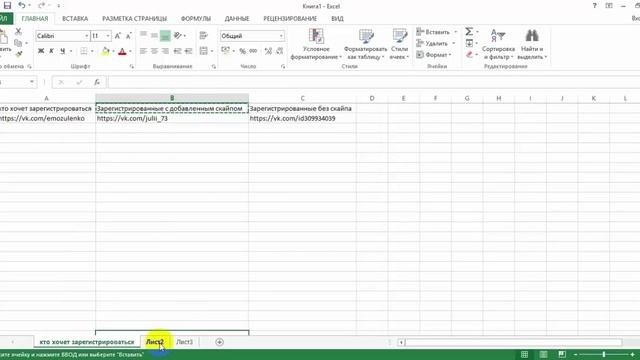Image resolution: width=640 pixels, height=360 pixels.
Task: Toggle align text right
Action: click(x=165, y=51)
